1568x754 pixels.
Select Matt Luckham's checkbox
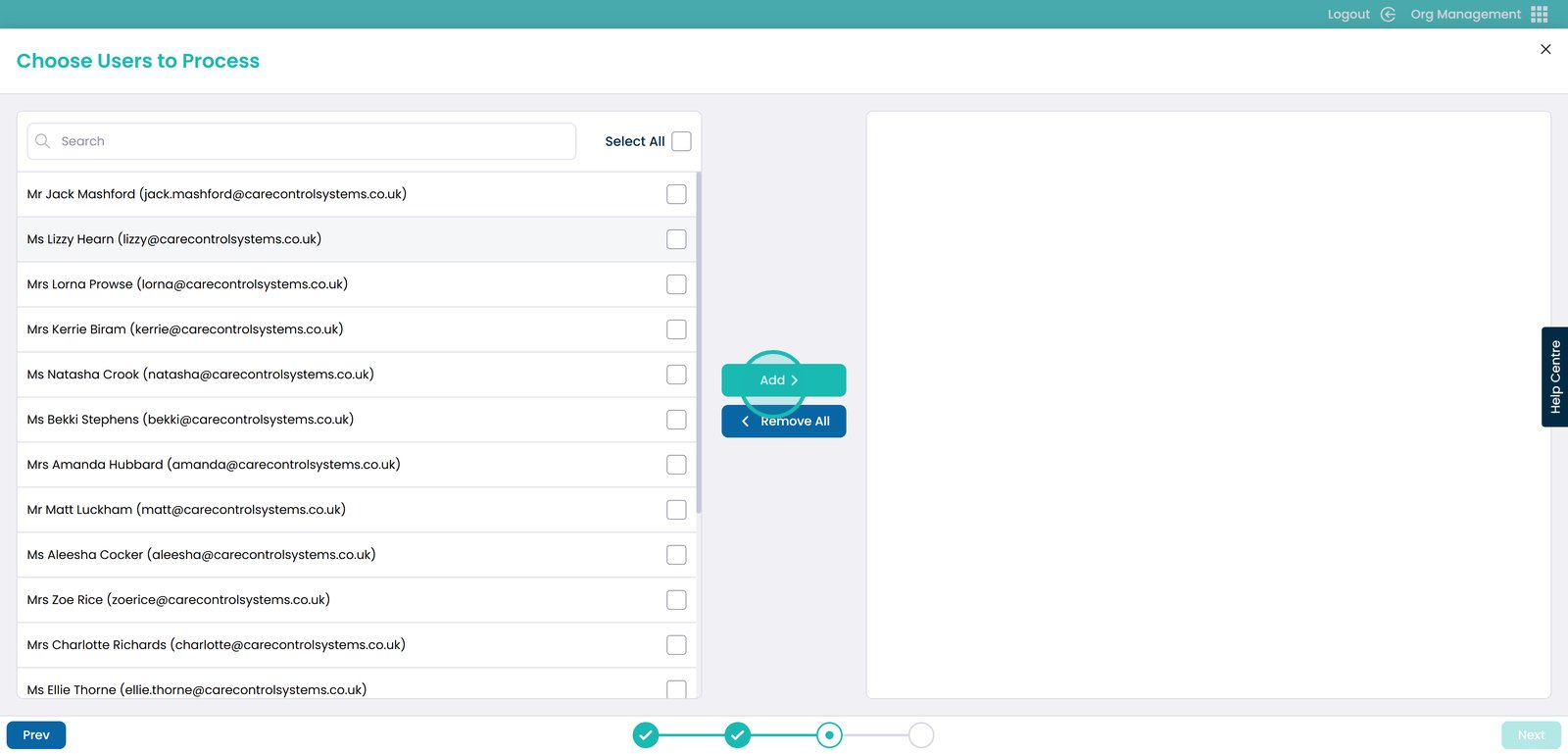pyautogui.click(x=676, y=510)
